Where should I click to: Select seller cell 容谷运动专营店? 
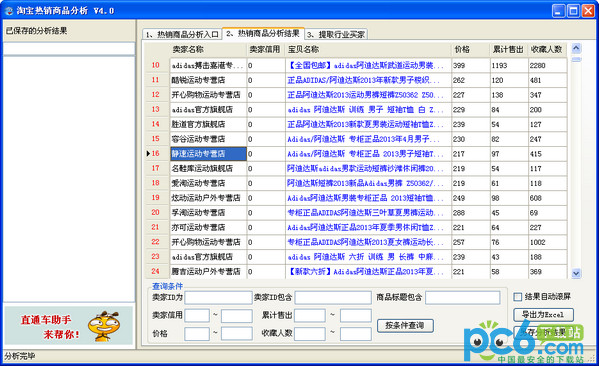pos(209,139)
